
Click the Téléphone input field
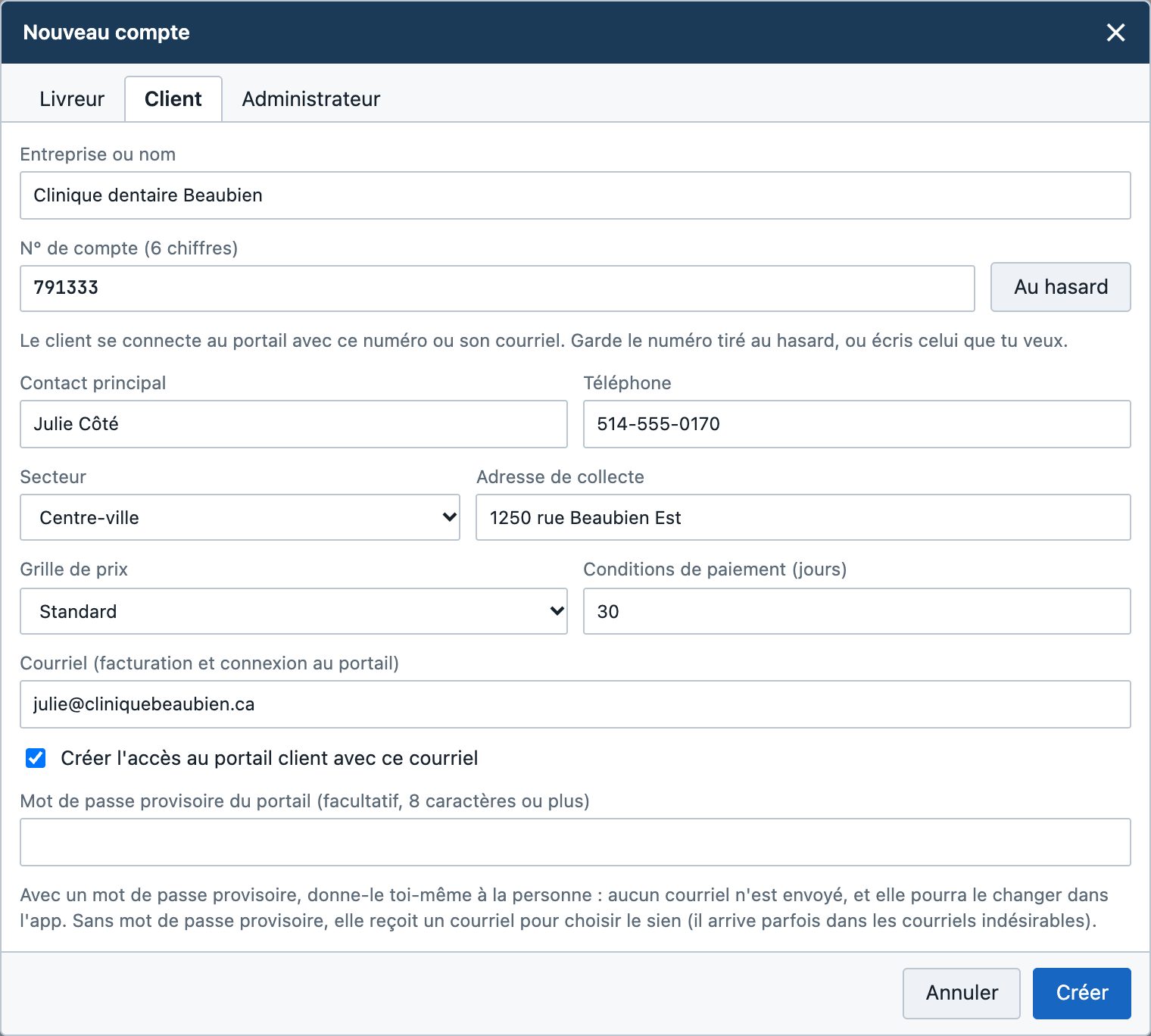(x=857, y=424)
